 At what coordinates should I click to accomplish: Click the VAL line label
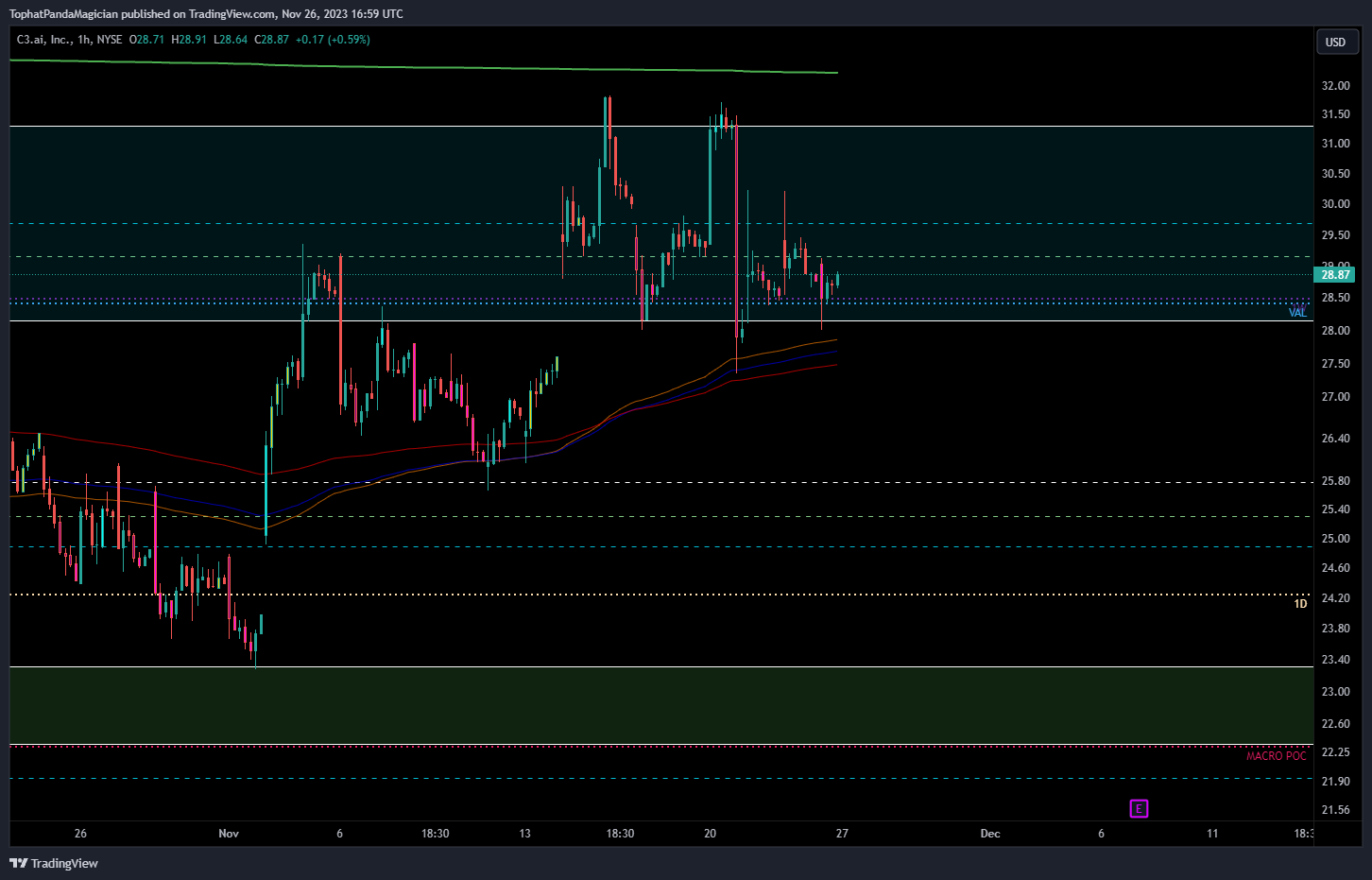click(x=1297, y=313)
